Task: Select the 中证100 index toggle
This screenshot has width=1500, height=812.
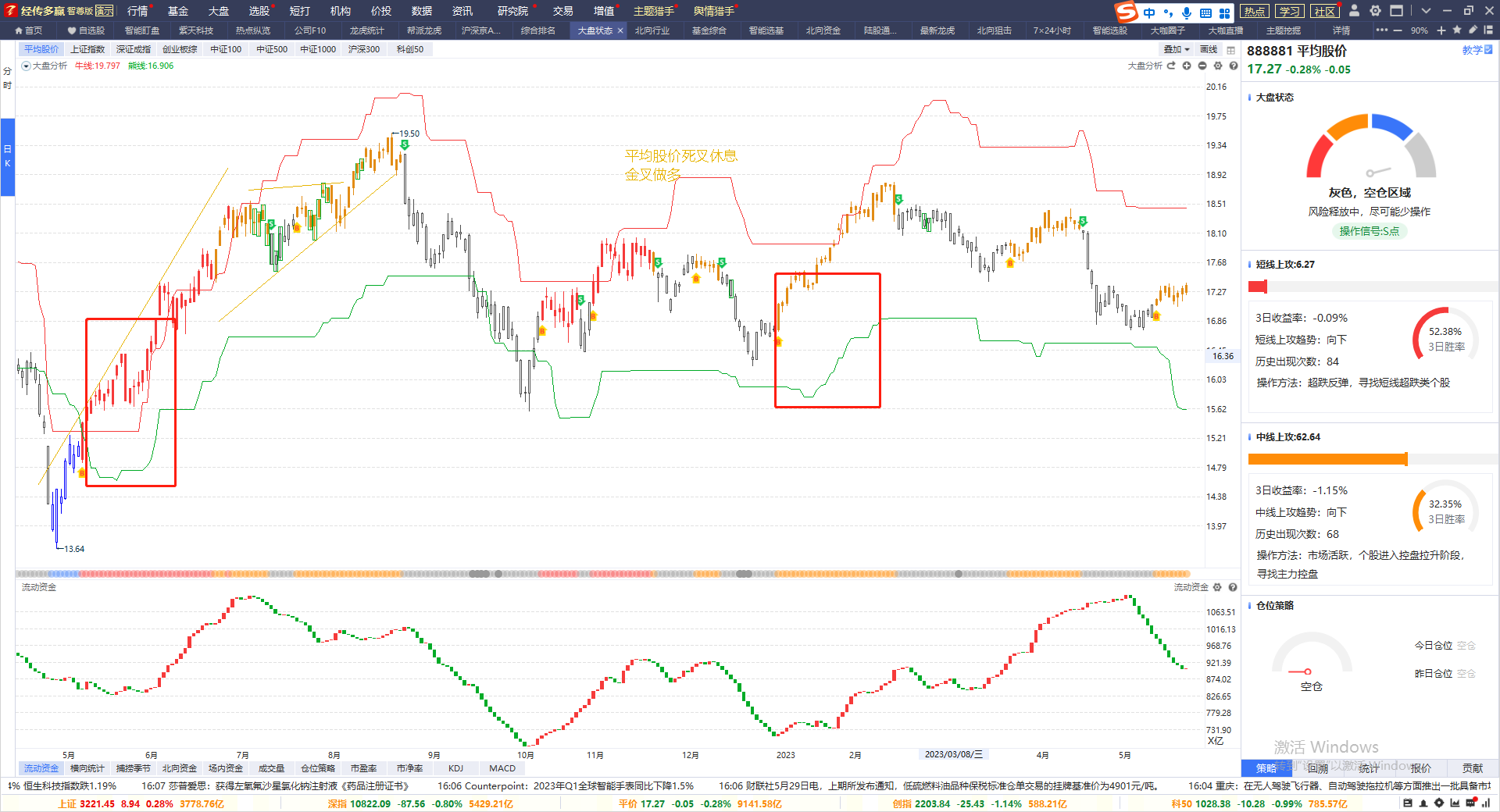Action: (226, 49)
